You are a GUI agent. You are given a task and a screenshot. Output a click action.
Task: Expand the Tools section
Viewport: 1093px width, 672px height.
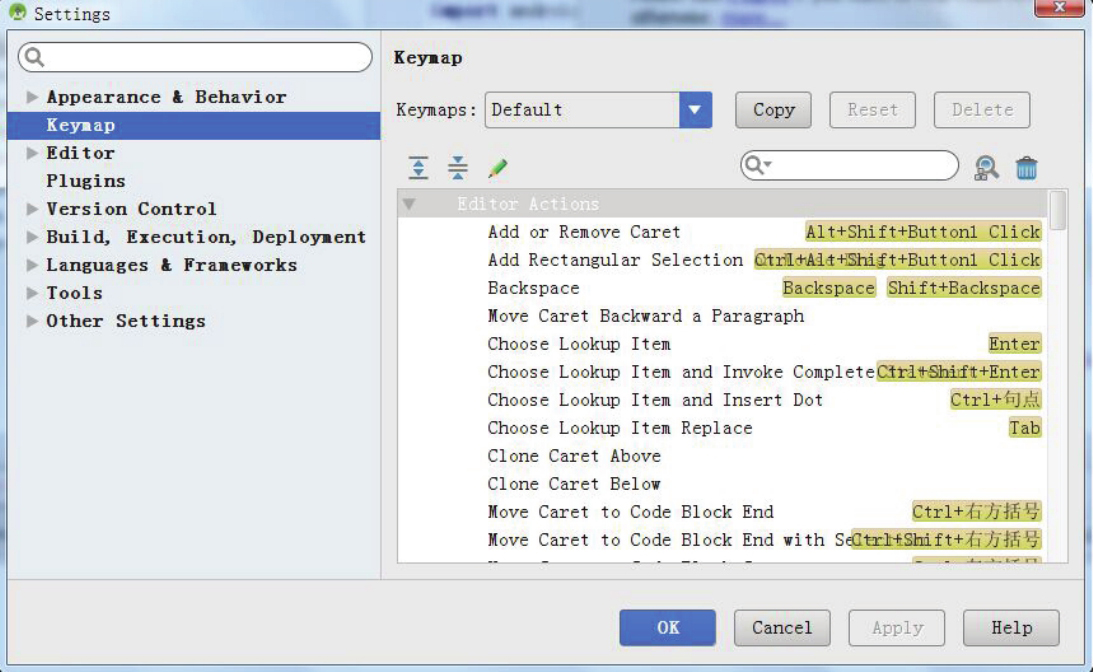(32, 292)
